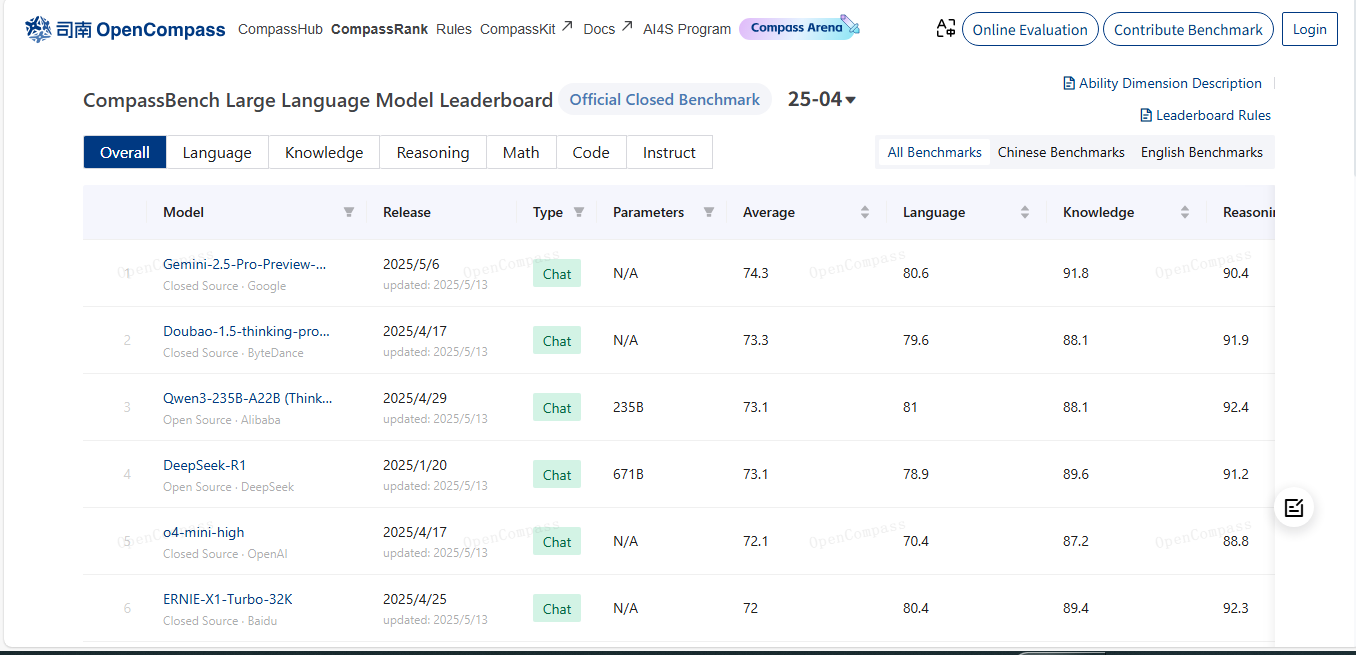Sort by Average column arrows
1356x655 pixels.
[865, 212]
